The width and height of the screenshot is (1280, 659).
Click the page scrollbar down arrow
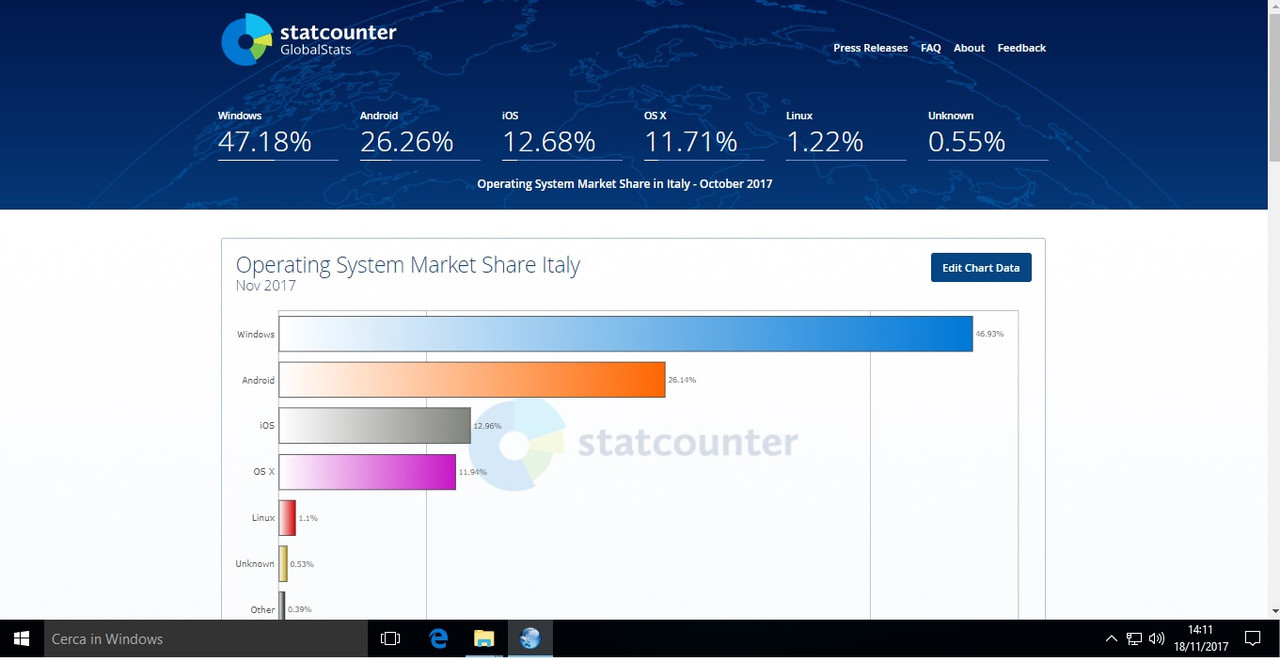point(1273,611)
